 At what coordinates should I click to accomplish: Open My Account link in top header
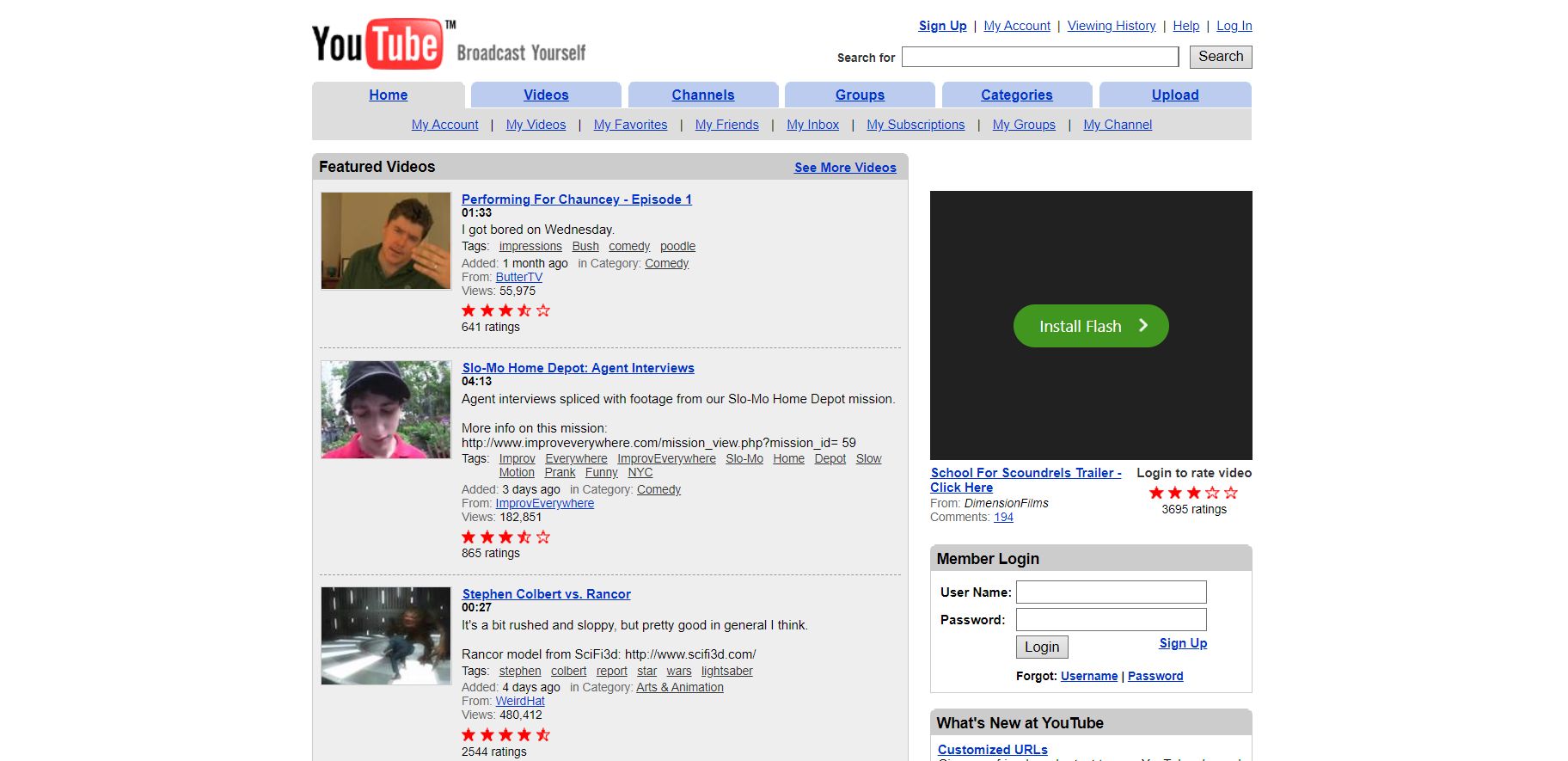1017,26
